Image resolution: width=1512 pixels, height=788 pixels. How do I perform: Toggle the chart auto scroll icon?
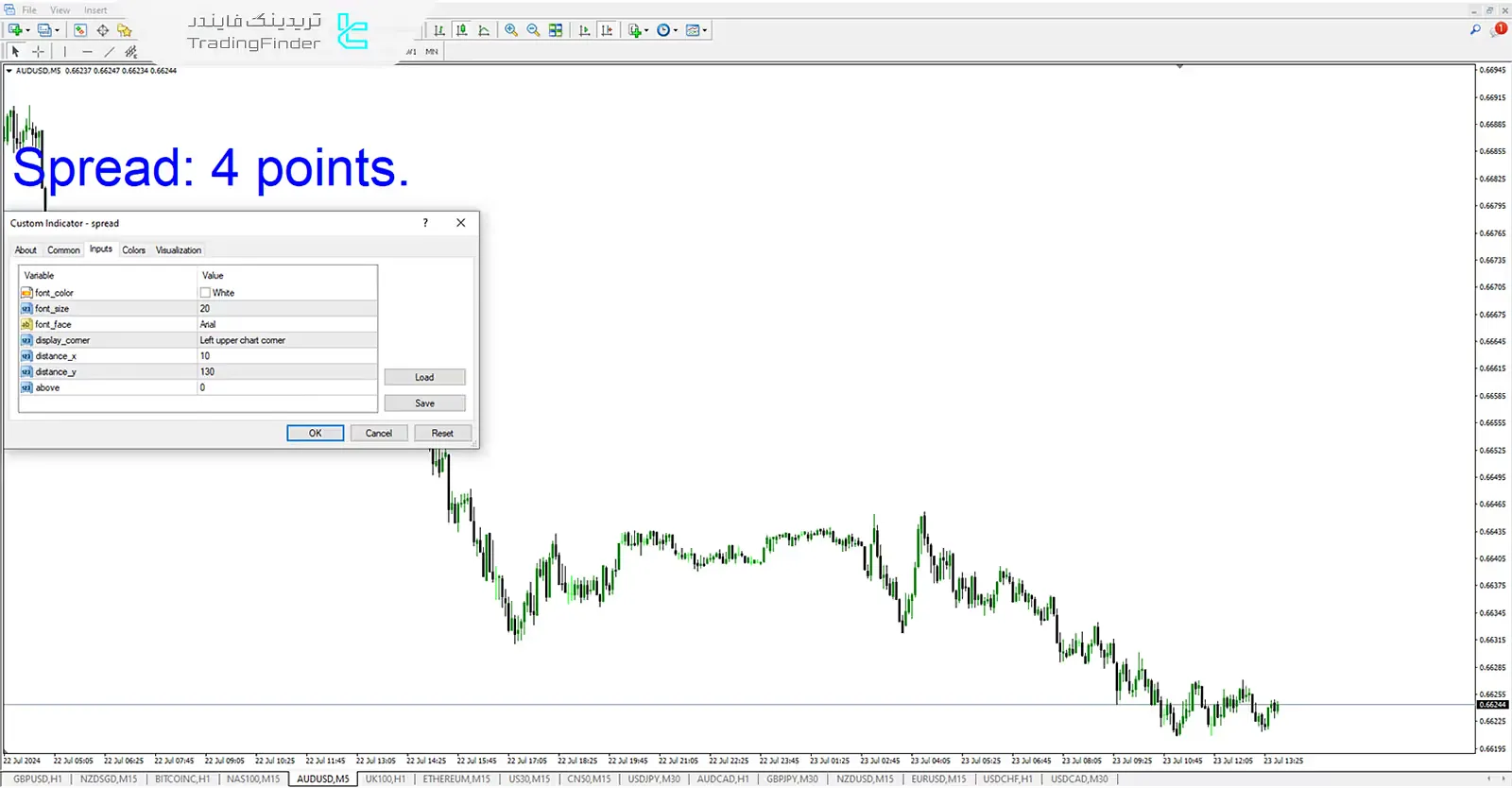[584, 30]
